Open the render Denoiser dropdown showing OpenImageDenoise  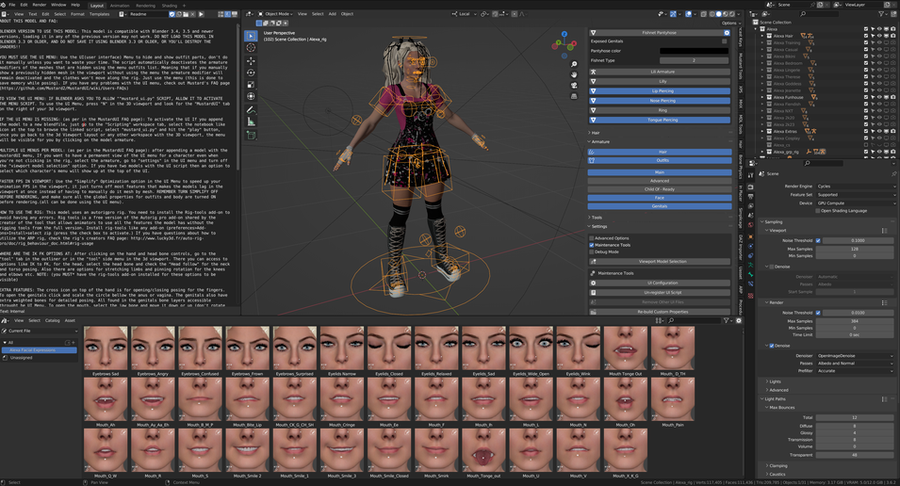coord(855,356)
